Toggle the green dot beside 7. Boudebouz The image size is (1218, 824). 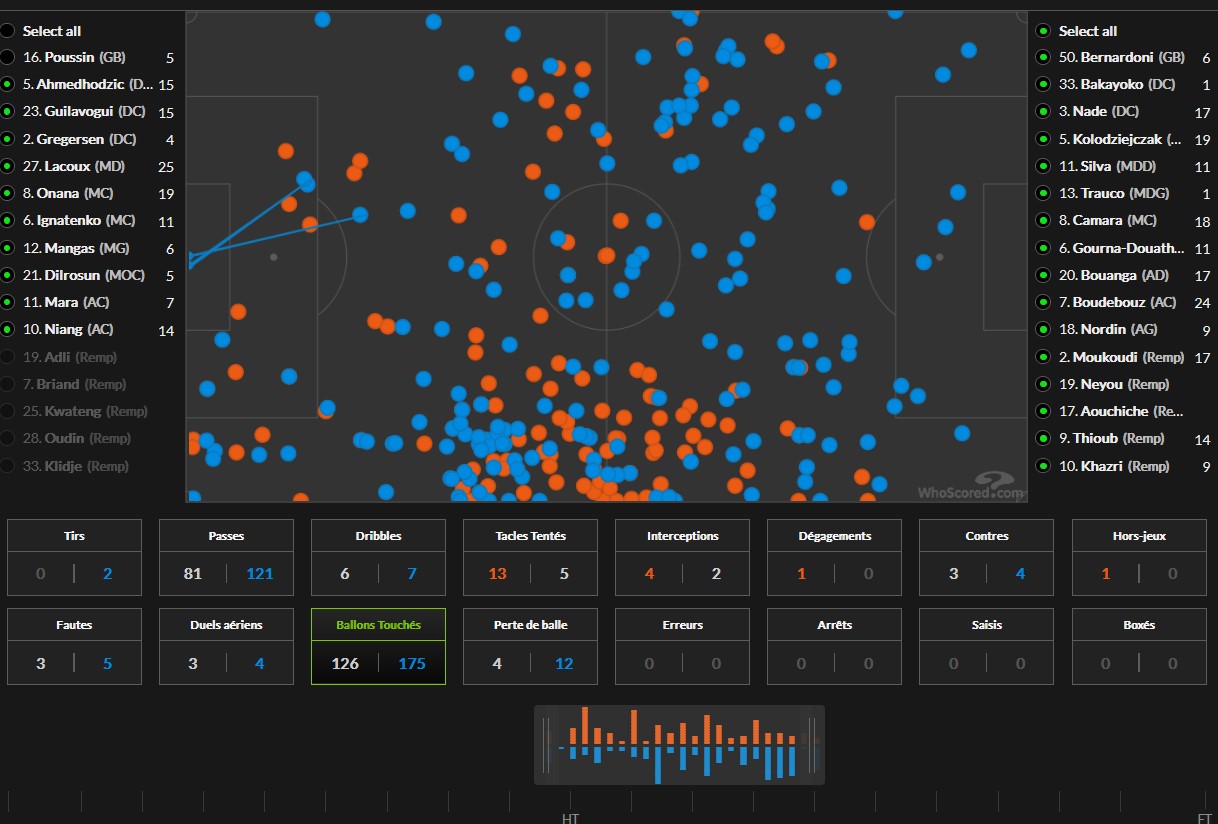point(1044,302)
